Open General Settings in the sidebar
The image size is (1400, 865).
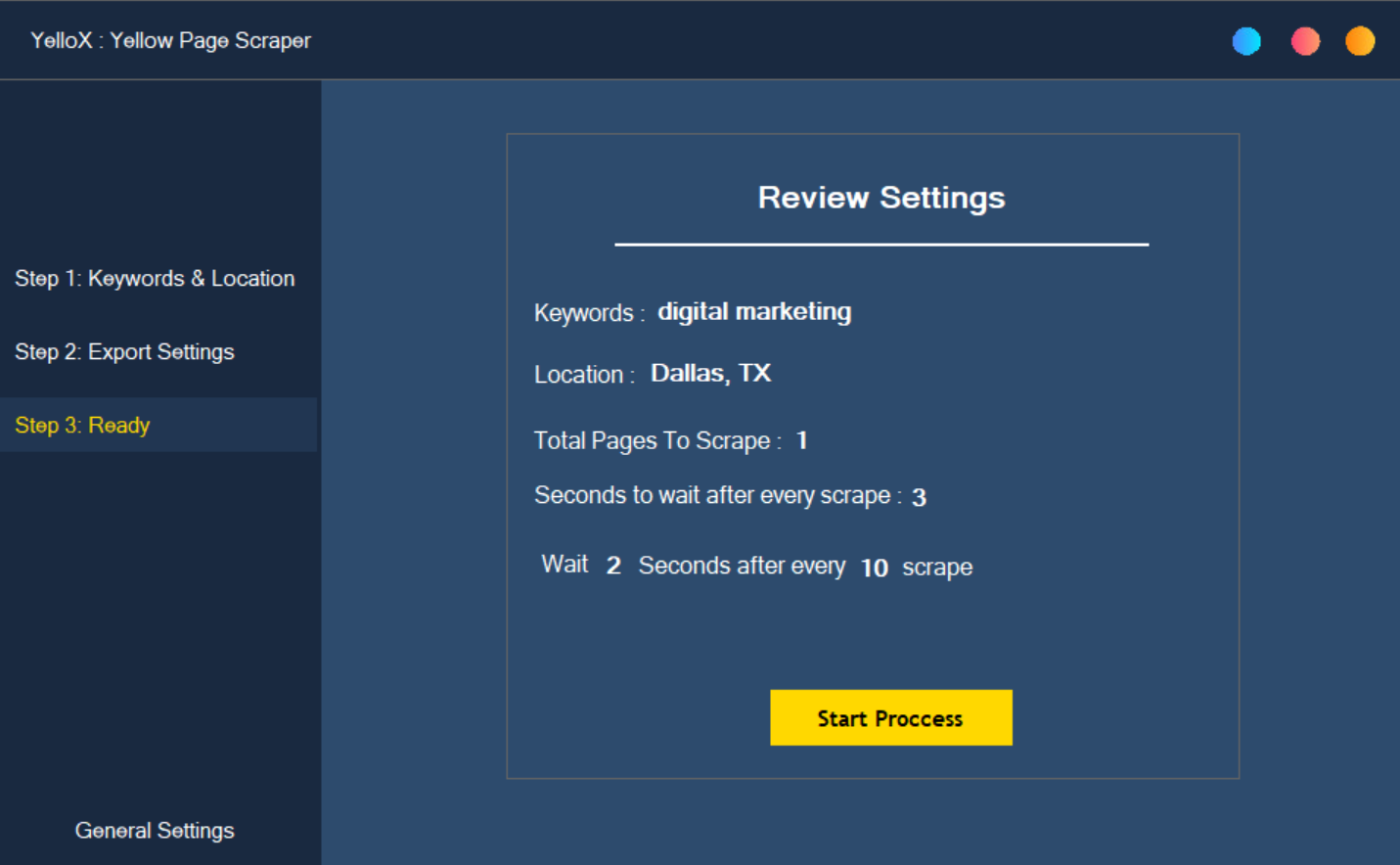tap(155, 831)
